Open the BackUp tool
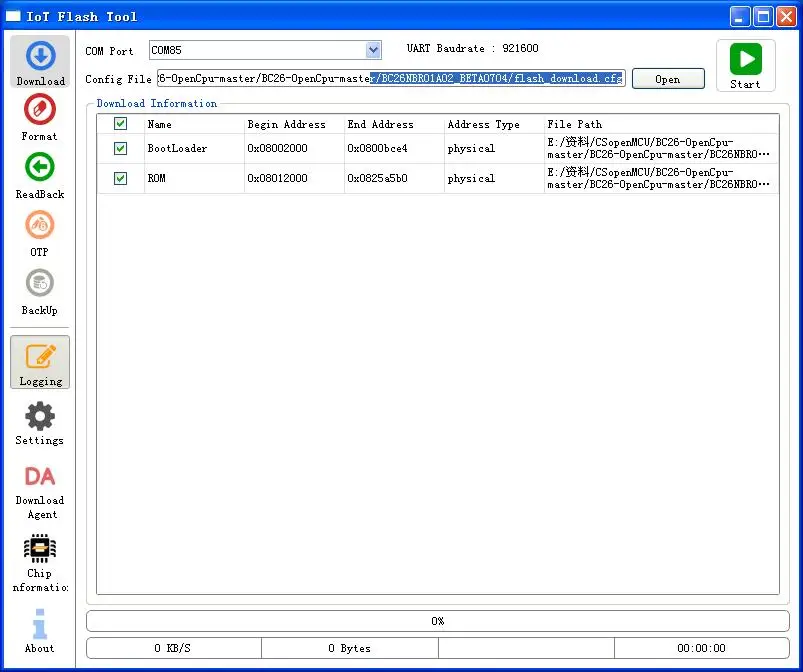 tap(39, 291)
